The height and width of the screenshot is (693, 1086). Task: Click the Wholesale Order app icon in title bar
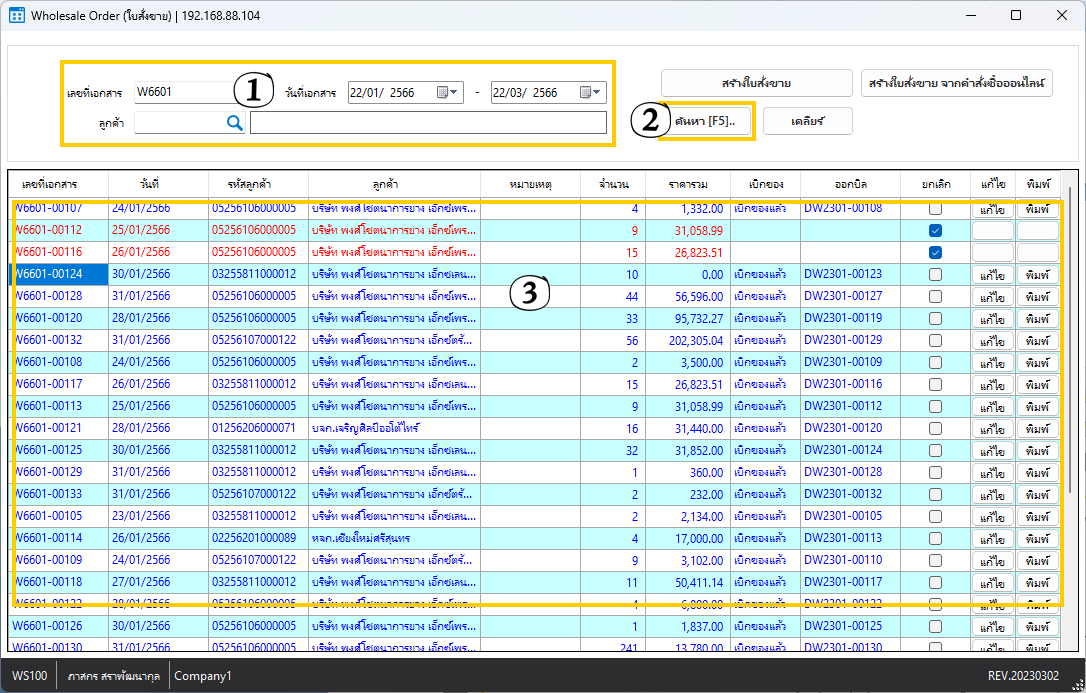[x=17, y=16]
